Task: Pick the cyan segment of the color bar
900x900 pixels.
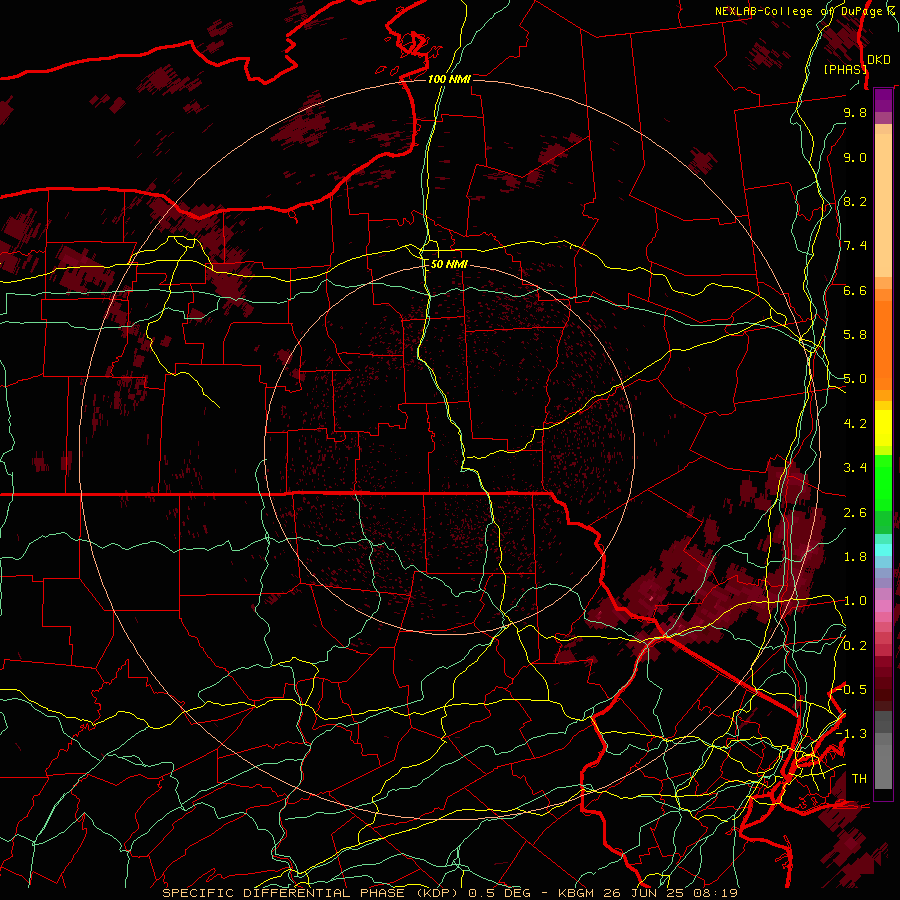Action: tap(883, 550)
